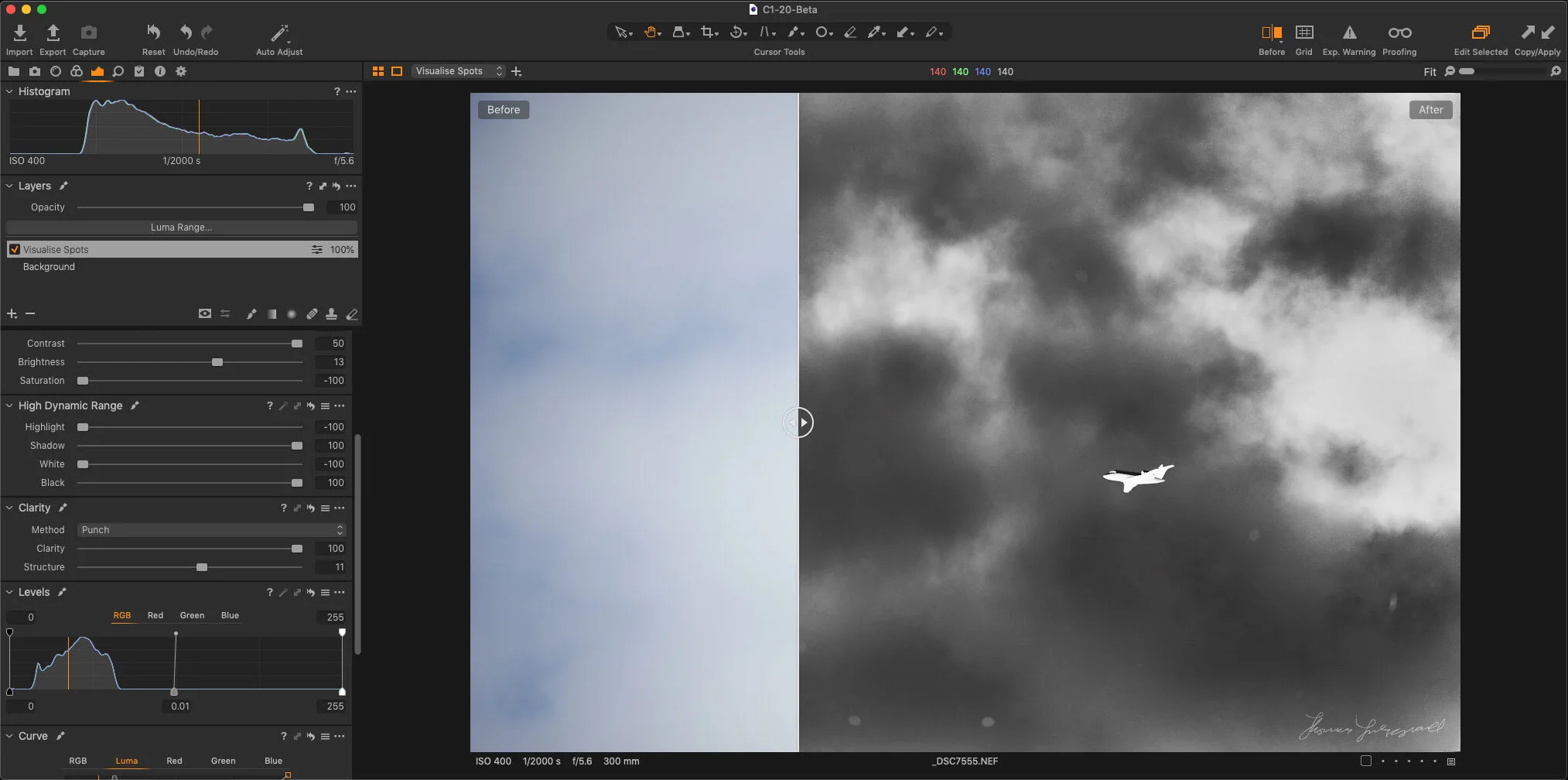Toggle mask visibility with the eye icon
The height and width of the screenshot is (780, 1568).
click(205, 313)
